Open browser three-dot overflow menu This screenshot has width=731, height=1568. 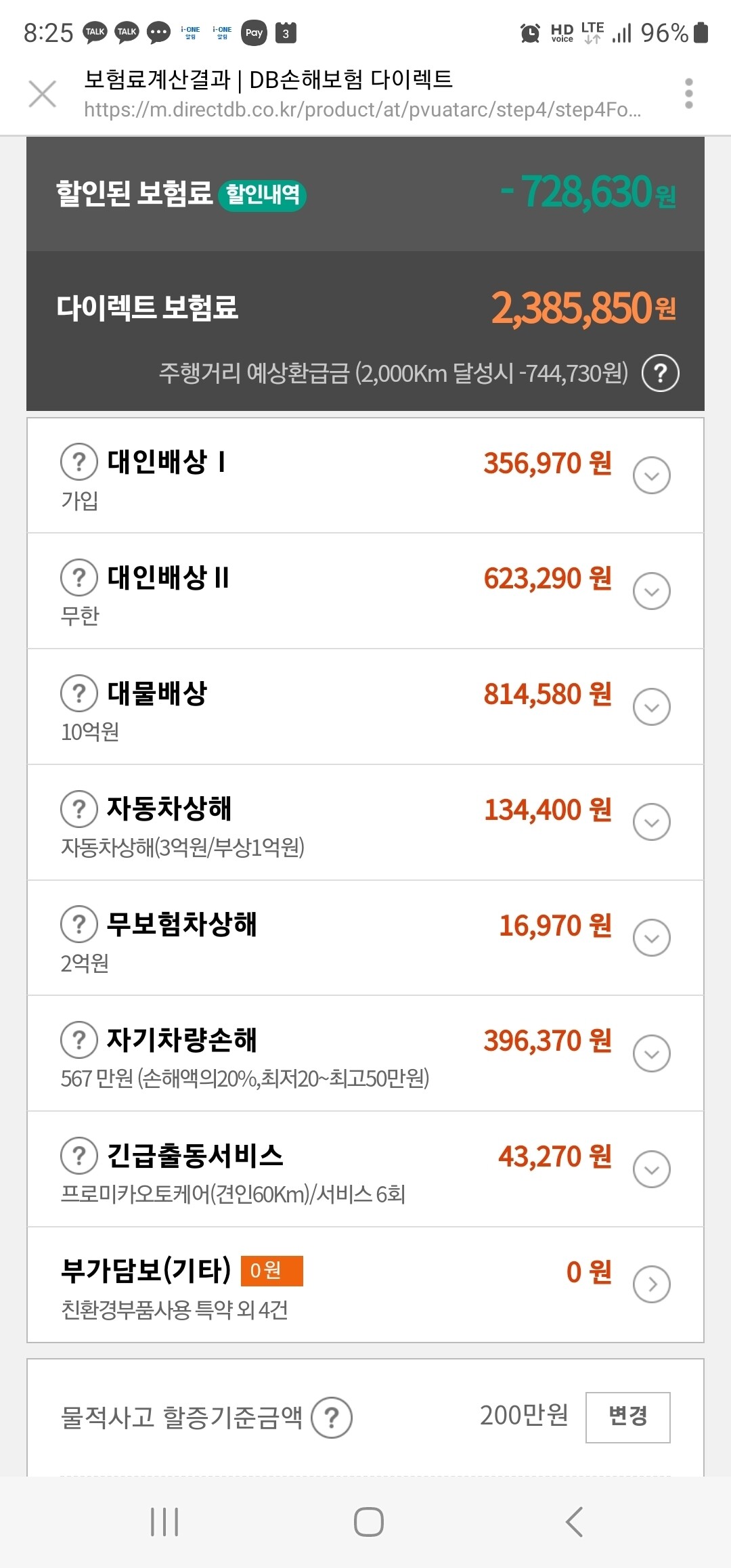pos(688,93)
